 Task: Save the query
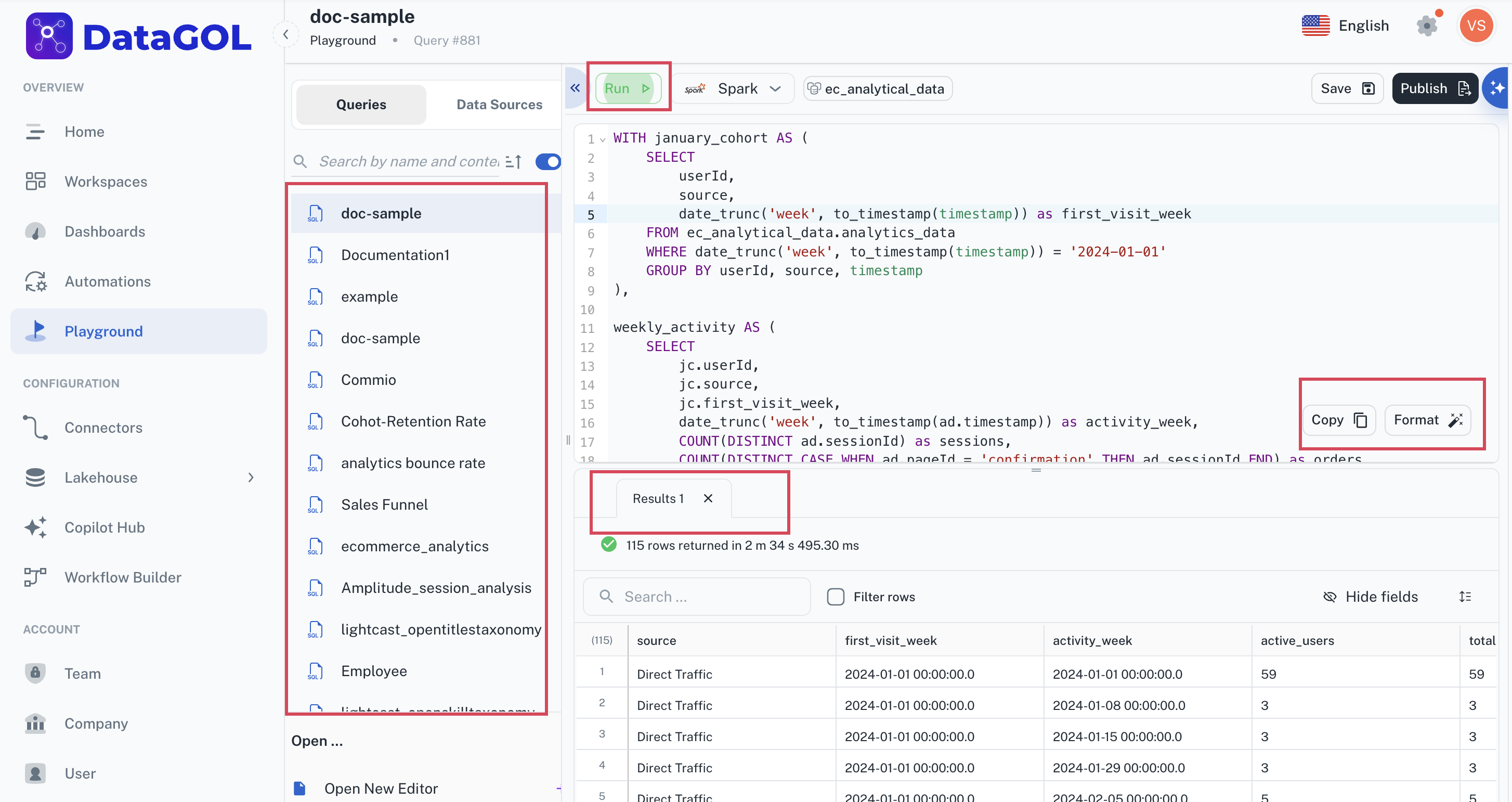pos(1347,88)
